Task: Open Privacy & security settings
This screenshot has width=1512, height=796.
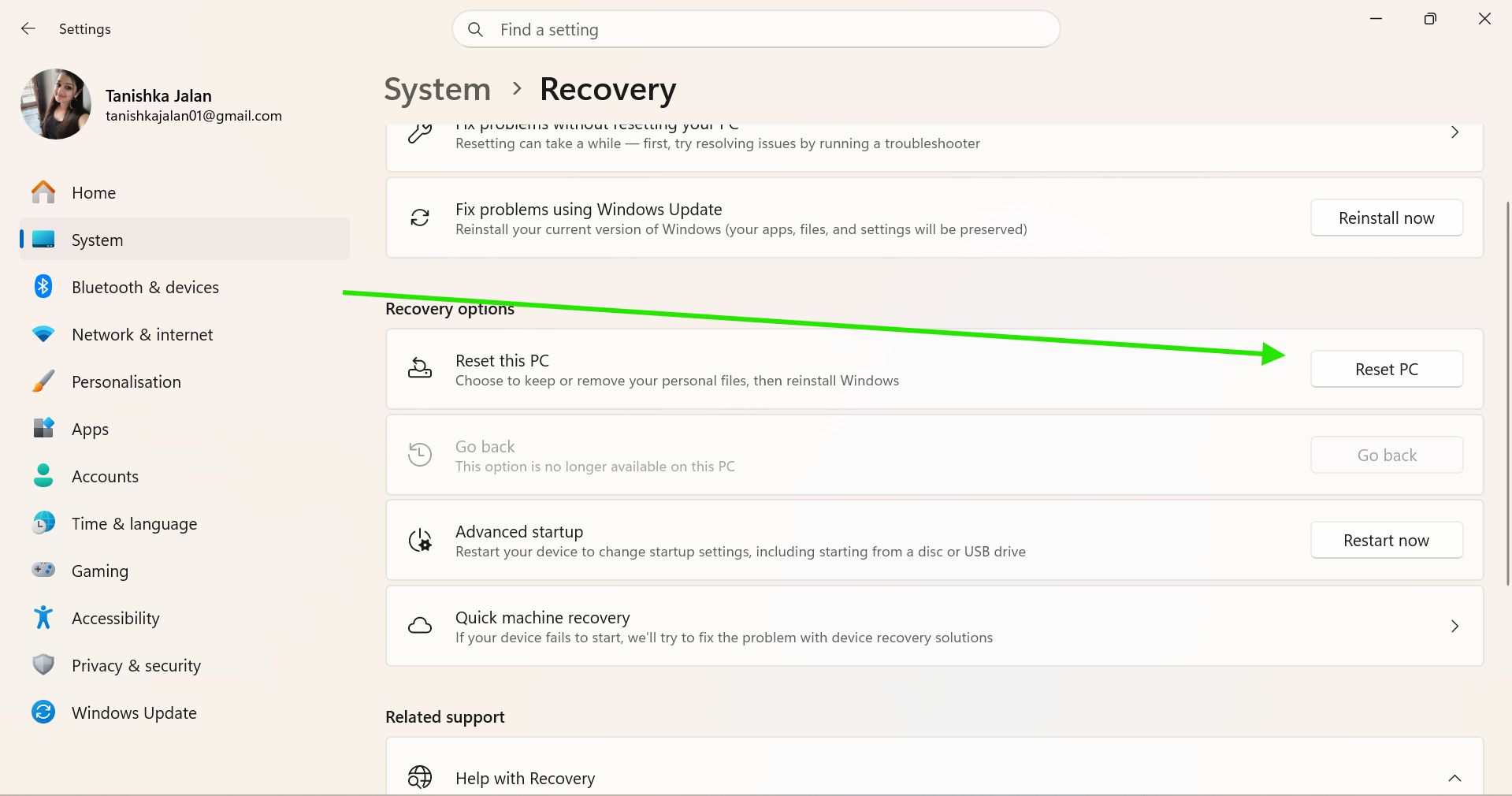Action: (x=184, y=665)
